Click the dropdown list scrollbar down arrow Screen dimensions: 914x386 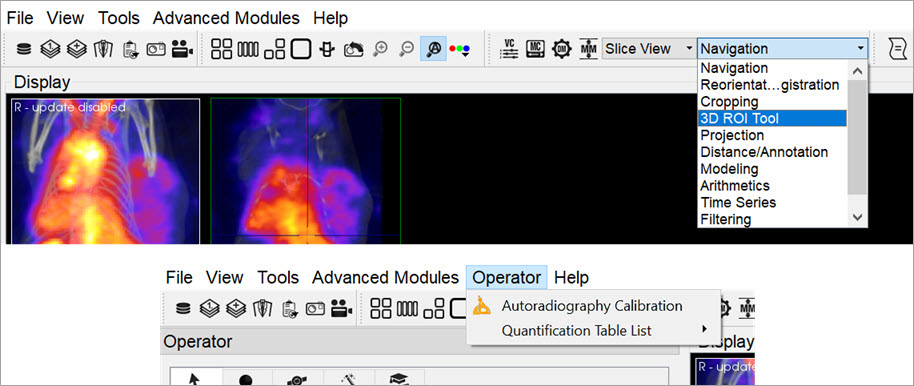[857, 217]
